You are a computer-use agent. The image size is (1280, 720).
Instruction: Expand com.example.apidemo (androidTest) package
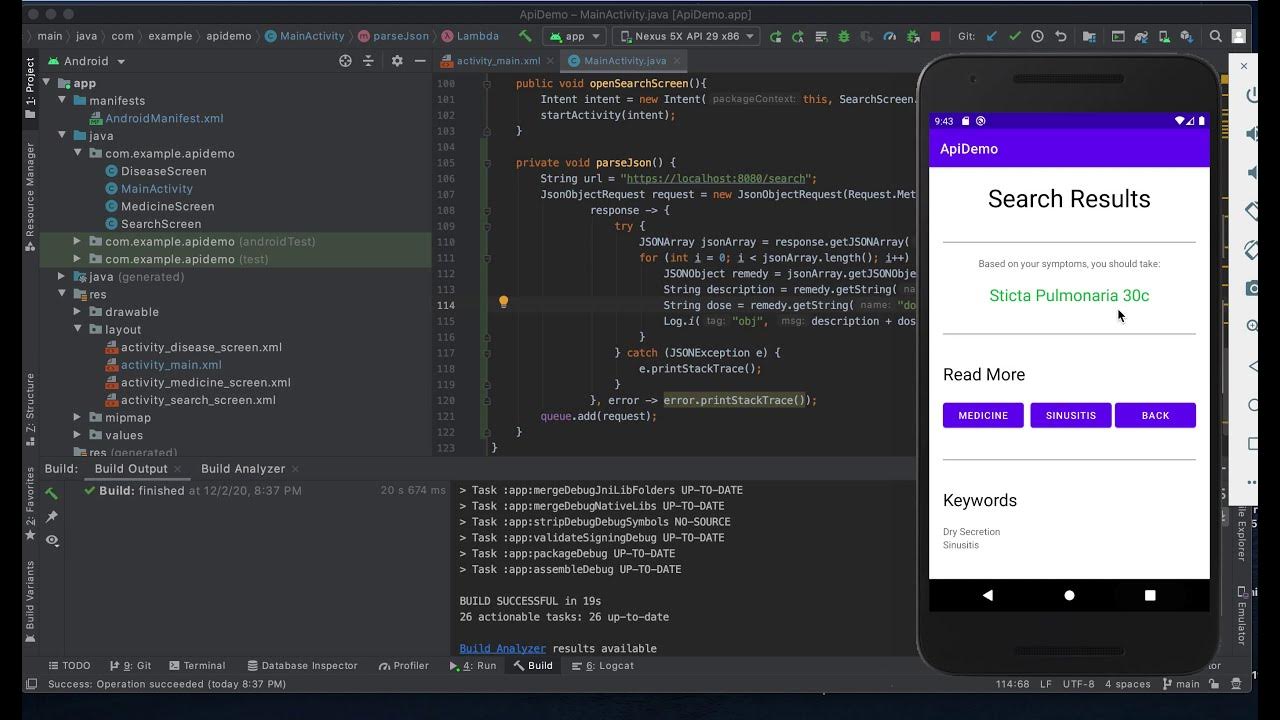[78, 241]
